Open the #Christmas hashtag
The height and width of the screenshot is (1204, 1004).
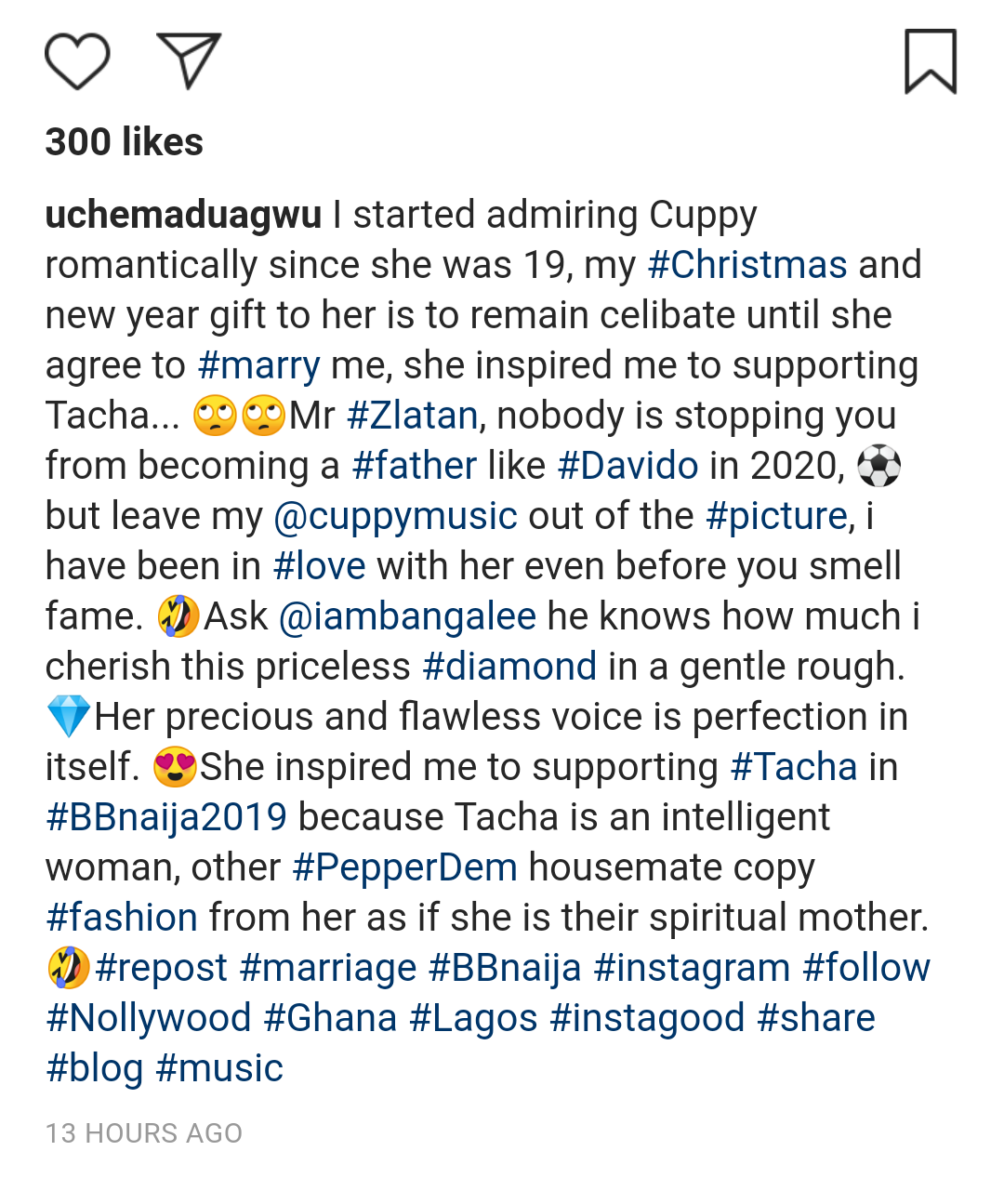(x=747, y=265)
